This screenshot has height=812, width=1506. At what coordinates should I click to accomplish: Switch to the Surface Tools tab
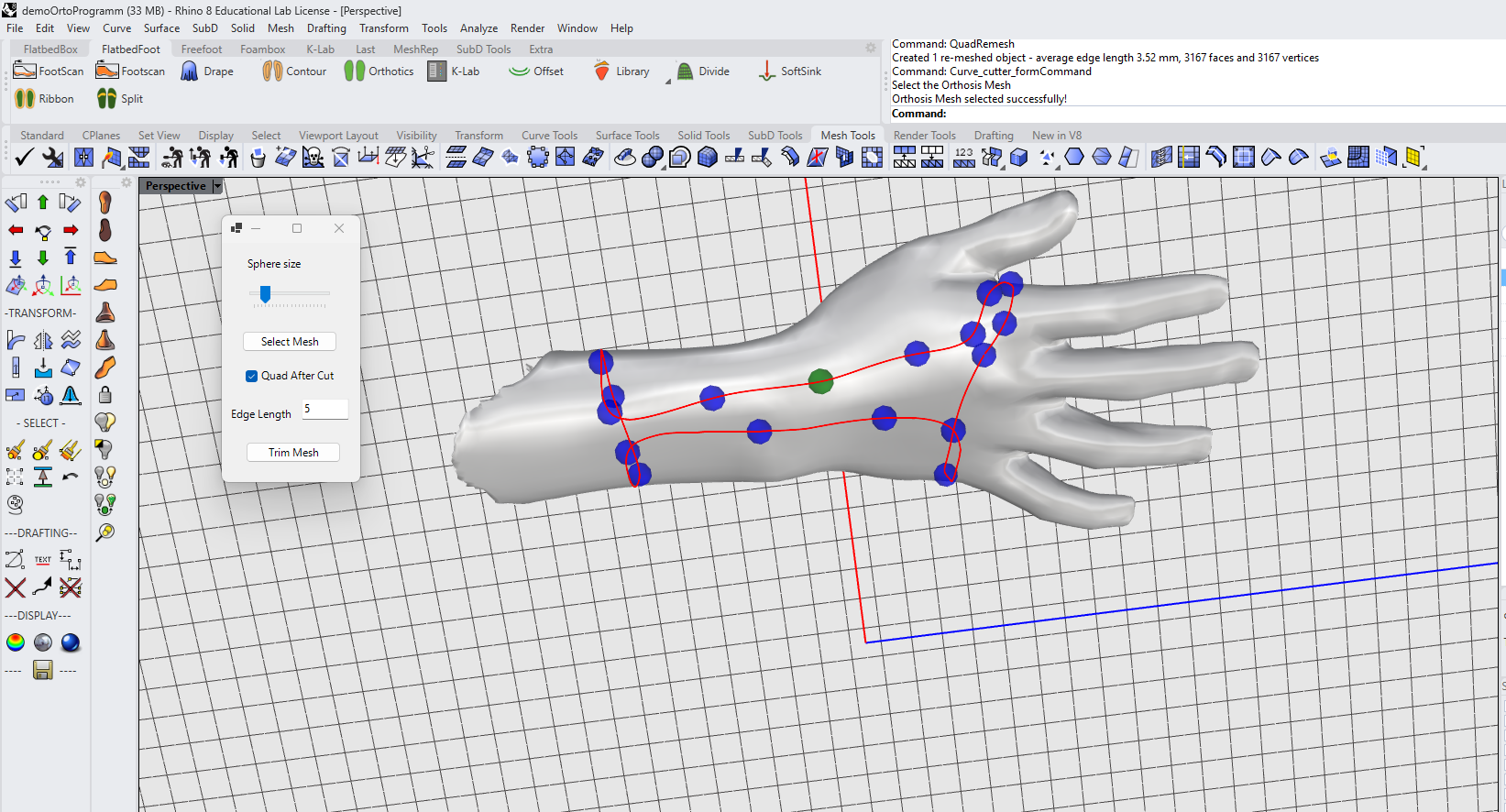click(x=627, y=136)
